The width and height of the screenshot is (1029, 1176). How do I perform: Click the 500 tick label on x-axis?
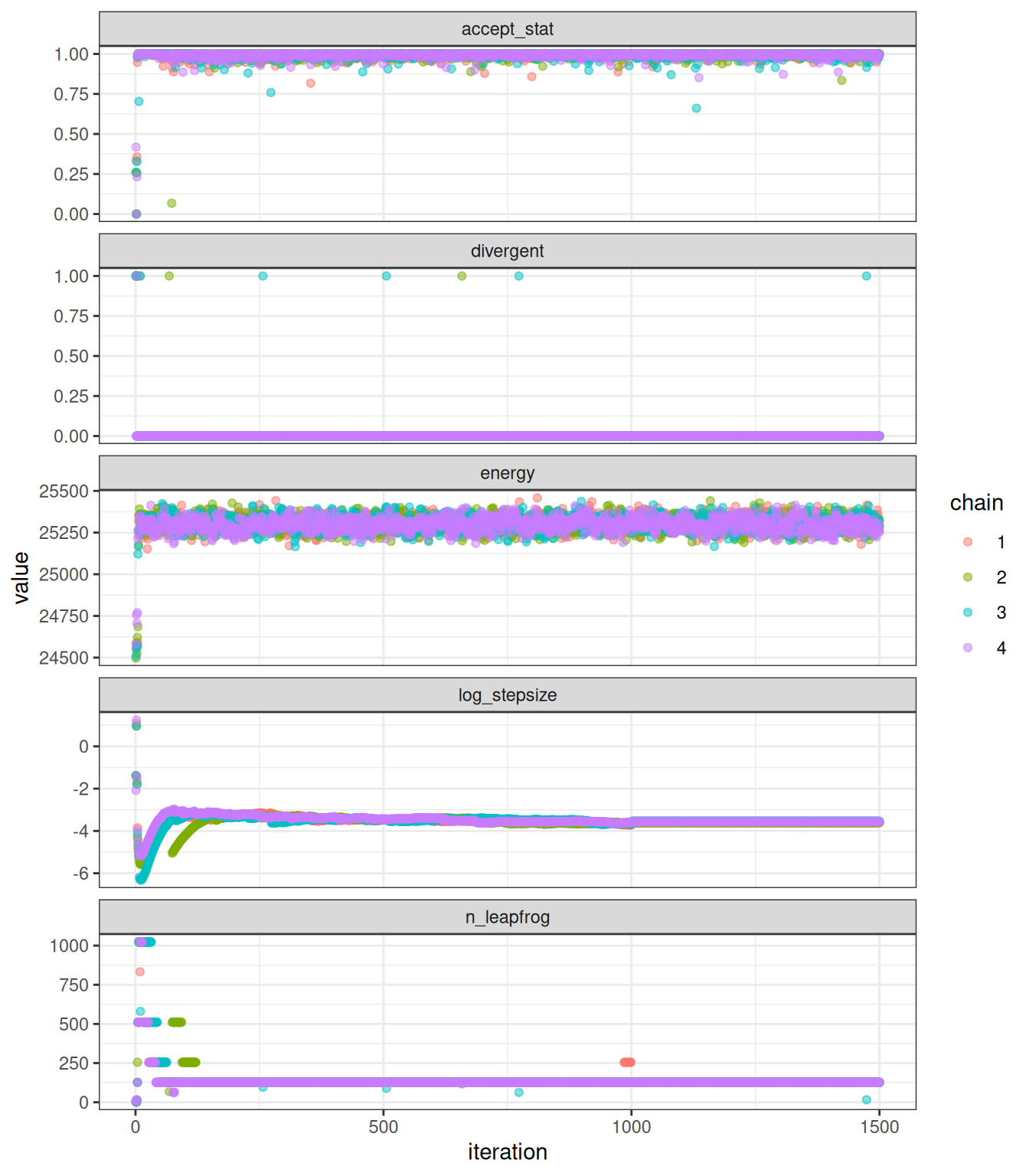383,1127
